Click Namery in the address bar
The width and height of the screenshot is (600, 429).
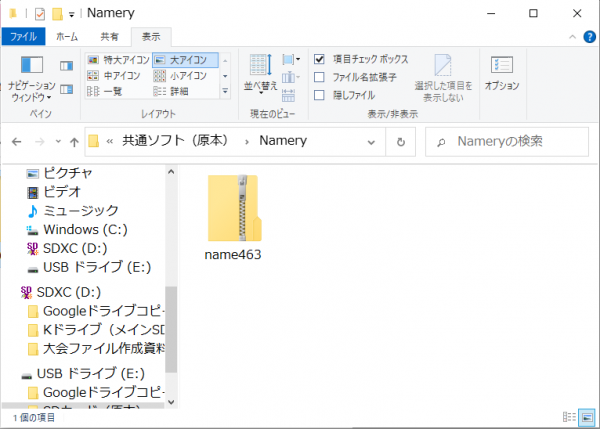[x=283, y=141]
